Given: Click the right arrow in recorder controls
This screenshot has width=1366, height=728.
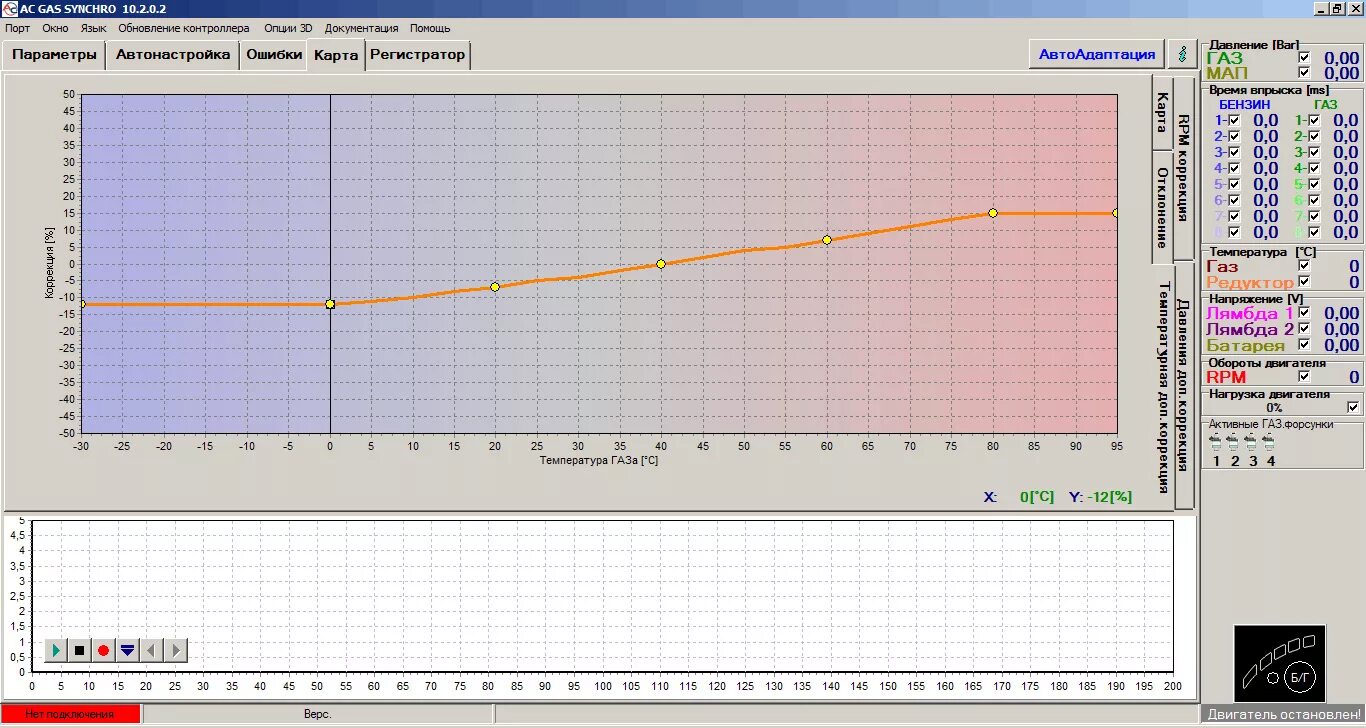Looking at the screenshot, I should [175, 651].
